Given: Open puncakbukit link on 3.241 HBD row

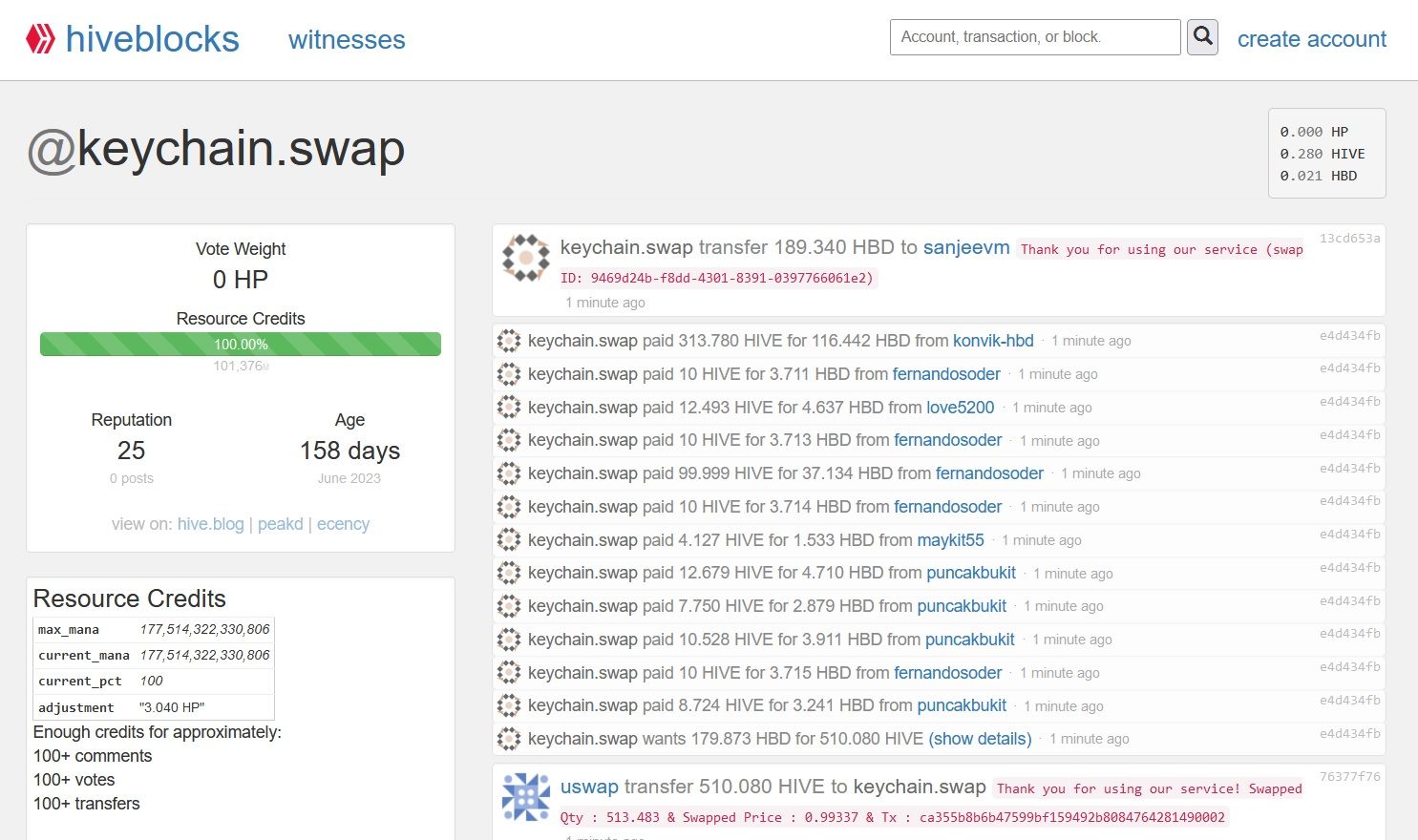Looking at the screenshot, I should click(962, 705).
